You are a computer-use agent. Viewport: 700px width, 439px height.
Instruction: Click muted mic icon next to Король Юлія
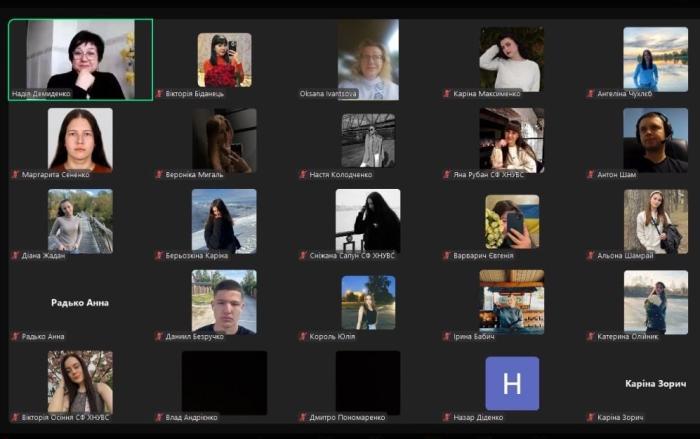(x=303, y=336)
